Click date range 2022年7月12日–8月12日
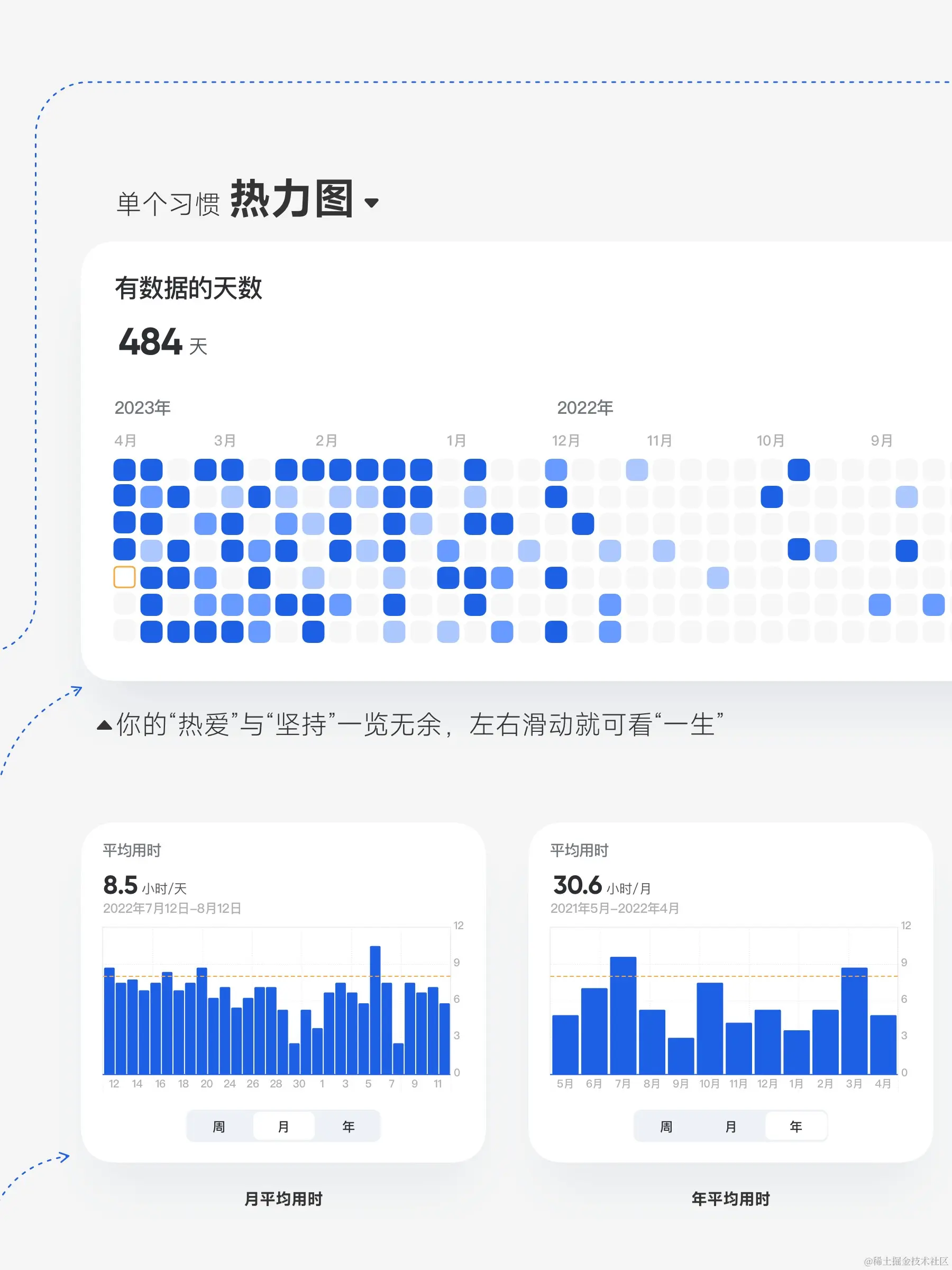The image size is (952, 1270). [172, 908]
